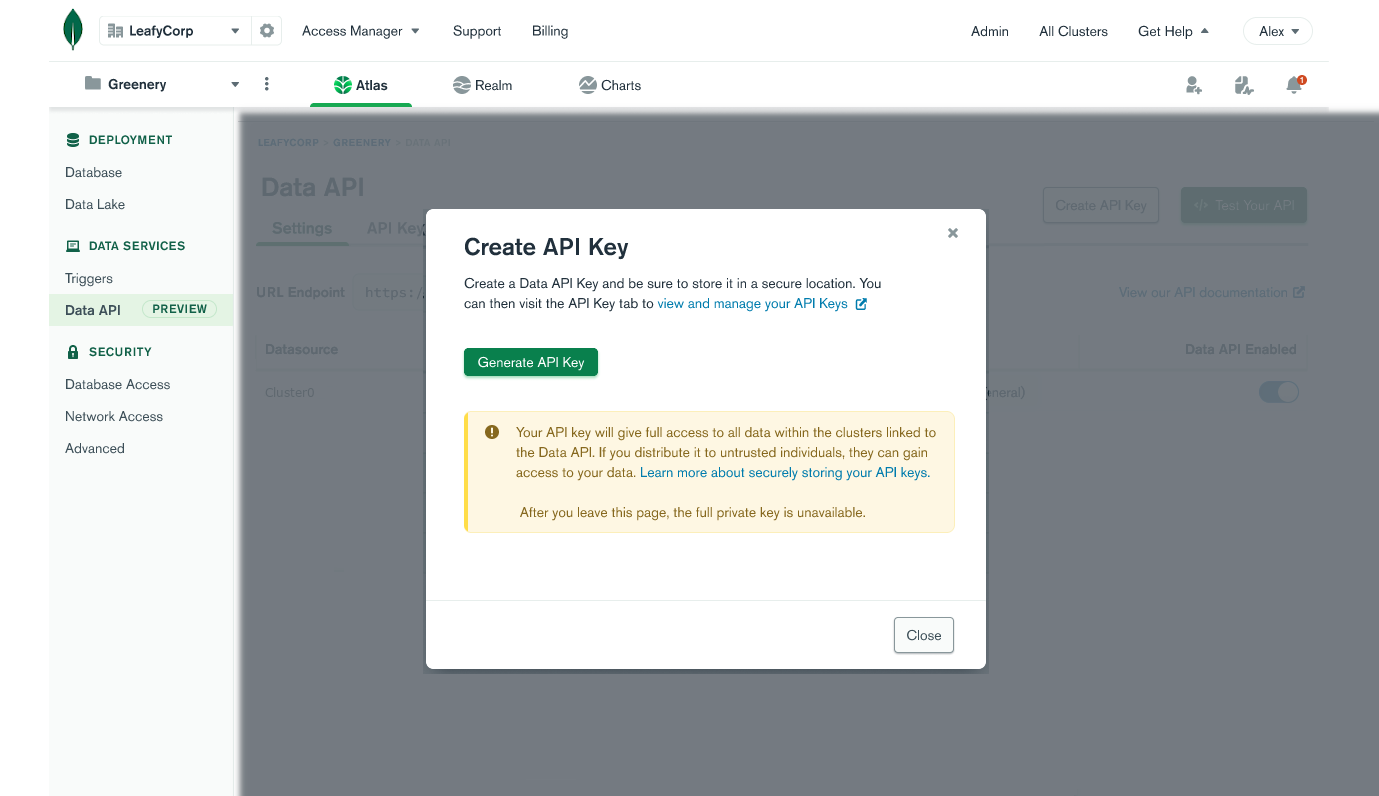Click the dimmed Test Your API button
The height and width of the screenshot is (796, 1379).
pos(1244,205)
